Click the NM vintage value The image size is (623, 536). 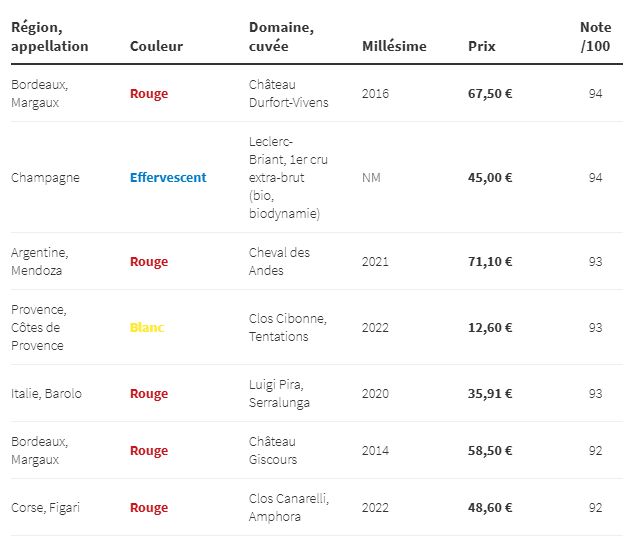(371, 178)
